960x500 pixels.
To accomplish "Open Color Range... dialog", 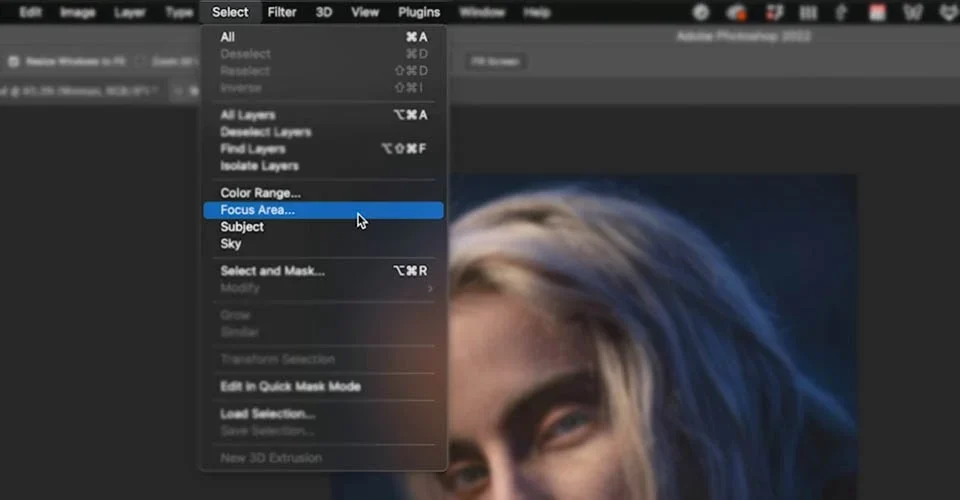I will [x=323, y=193].
